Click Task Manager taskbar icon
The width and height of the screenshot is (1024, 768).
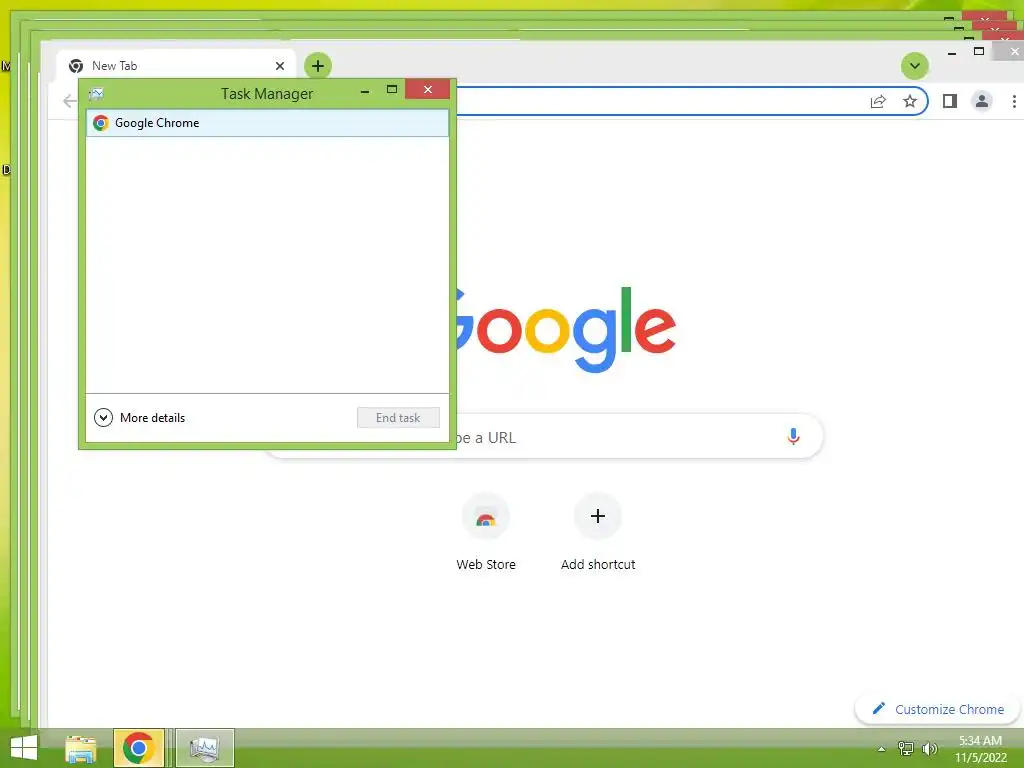[204, 748]
